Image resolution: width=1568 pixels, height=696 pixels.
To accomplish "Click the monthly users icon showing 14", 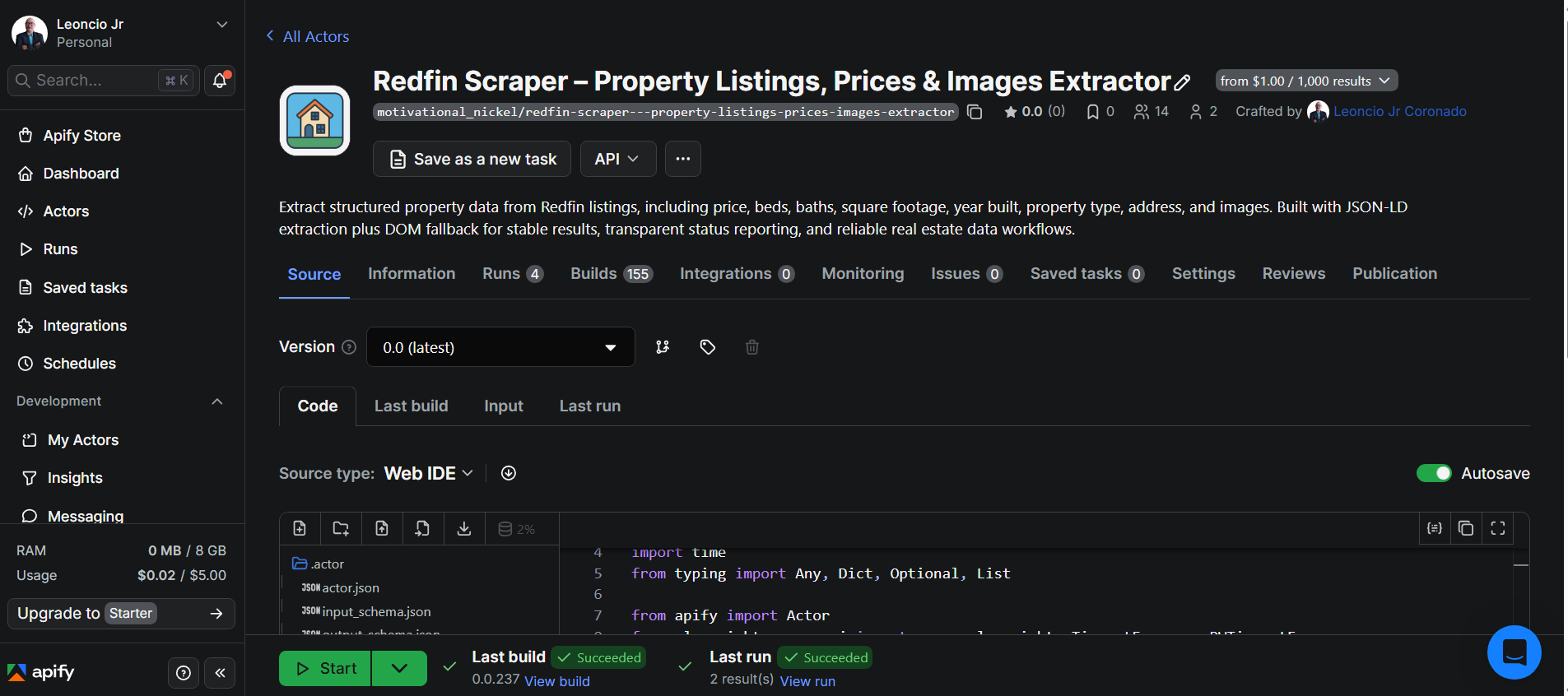I will [1142, 112].
